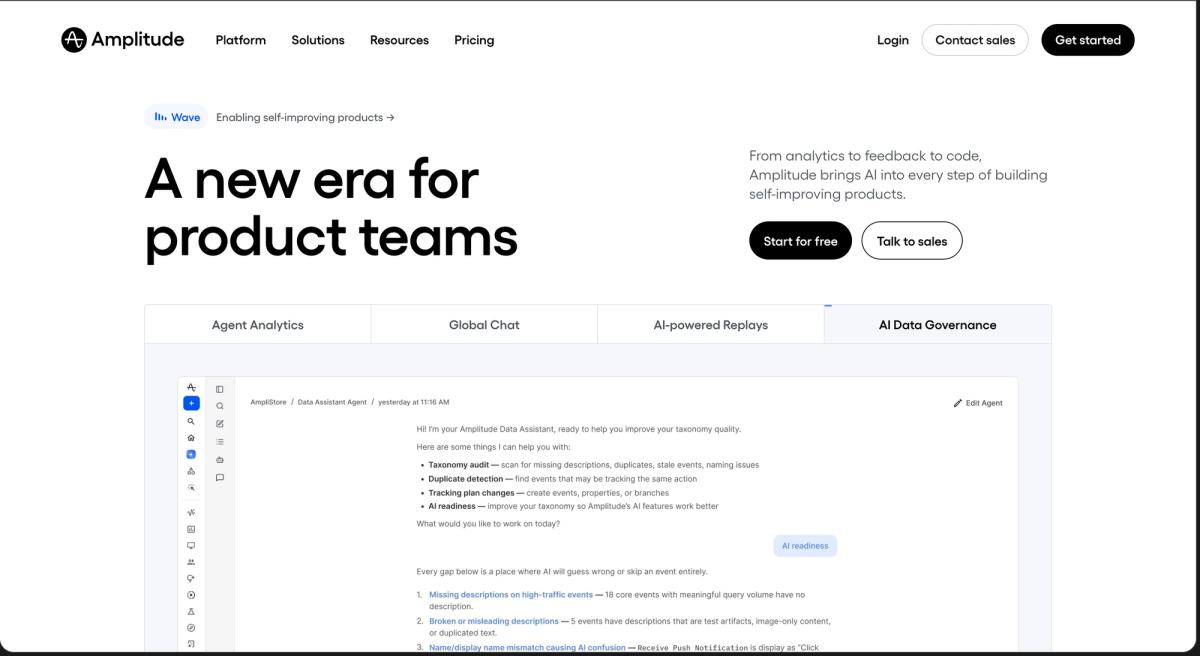The height and width of the screenshot is (656, 1200).
Task: Open the line chart analytics icon
Action: click(x=191, y=512)
